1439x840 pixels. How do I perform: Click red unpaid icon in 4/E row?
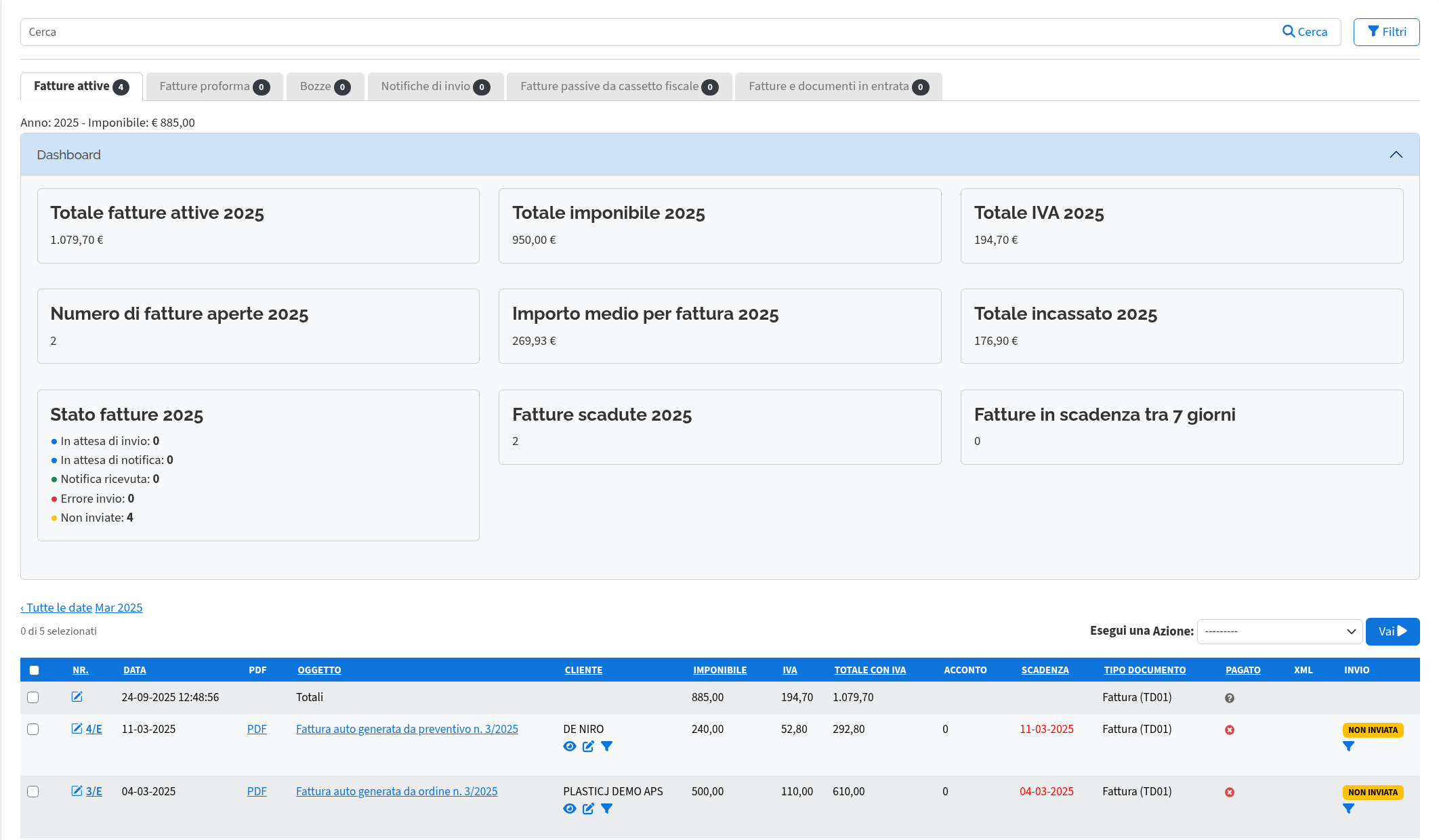pyautogui.click(x=1230, y=730)
